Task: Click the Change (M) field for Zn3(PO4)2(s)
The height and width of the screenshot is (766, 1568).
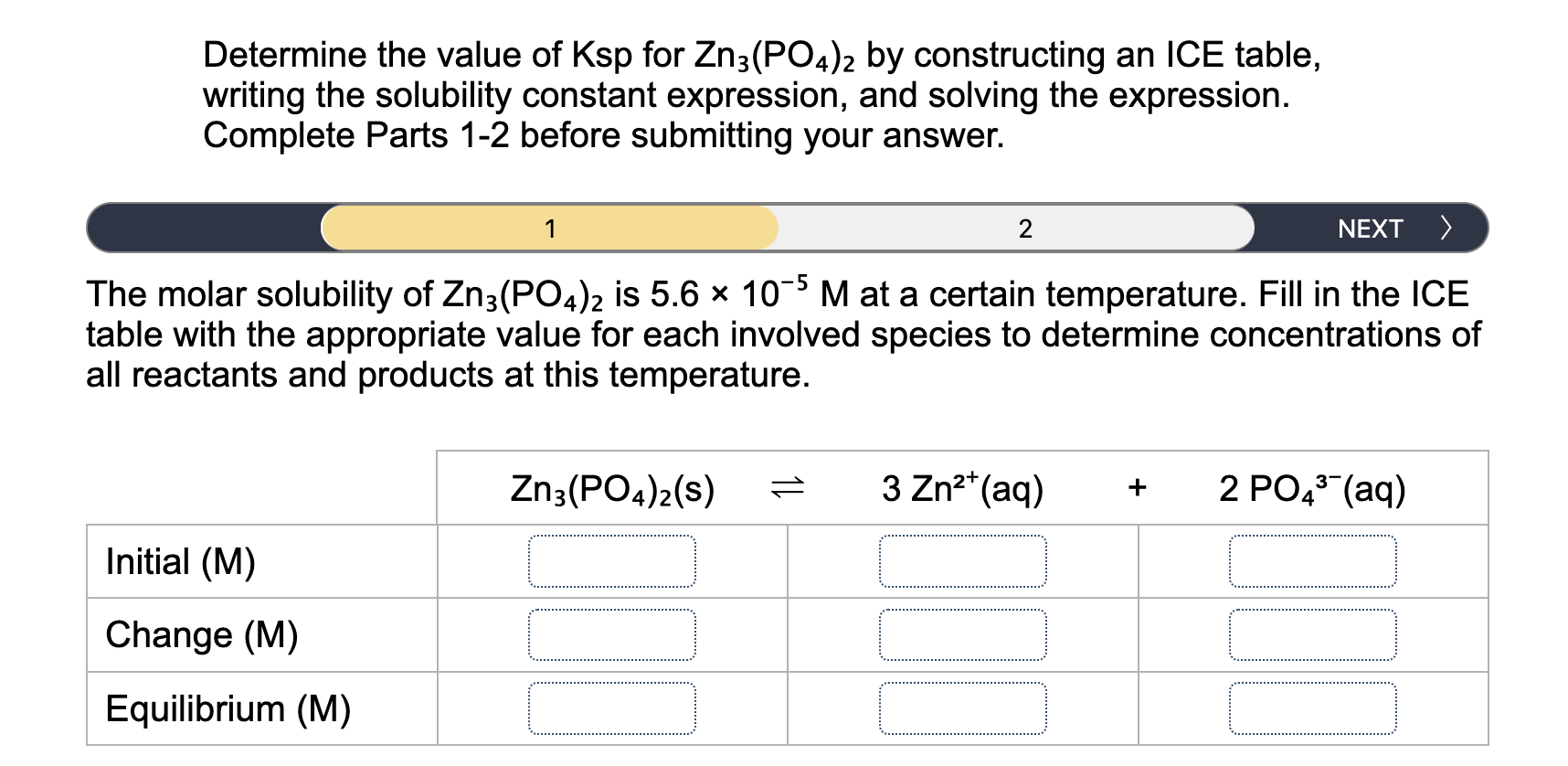Action: click(x=611, y=634)
